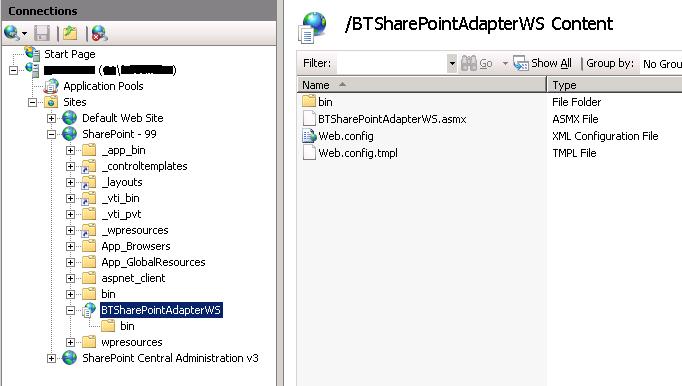Click the aspnet_client folder icon
The width and height of the screenshot is (682, 386).
click(89, 278)
